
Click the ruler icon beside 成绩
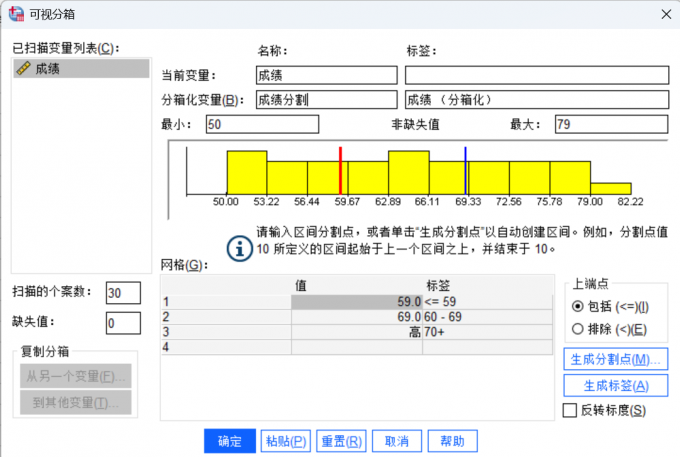tap(23, 68)
